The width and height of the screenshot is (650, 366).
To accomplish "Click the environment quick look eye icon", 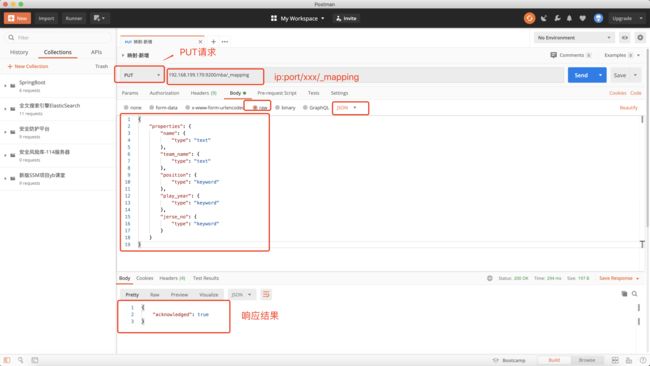I will (x=625, y=38).
